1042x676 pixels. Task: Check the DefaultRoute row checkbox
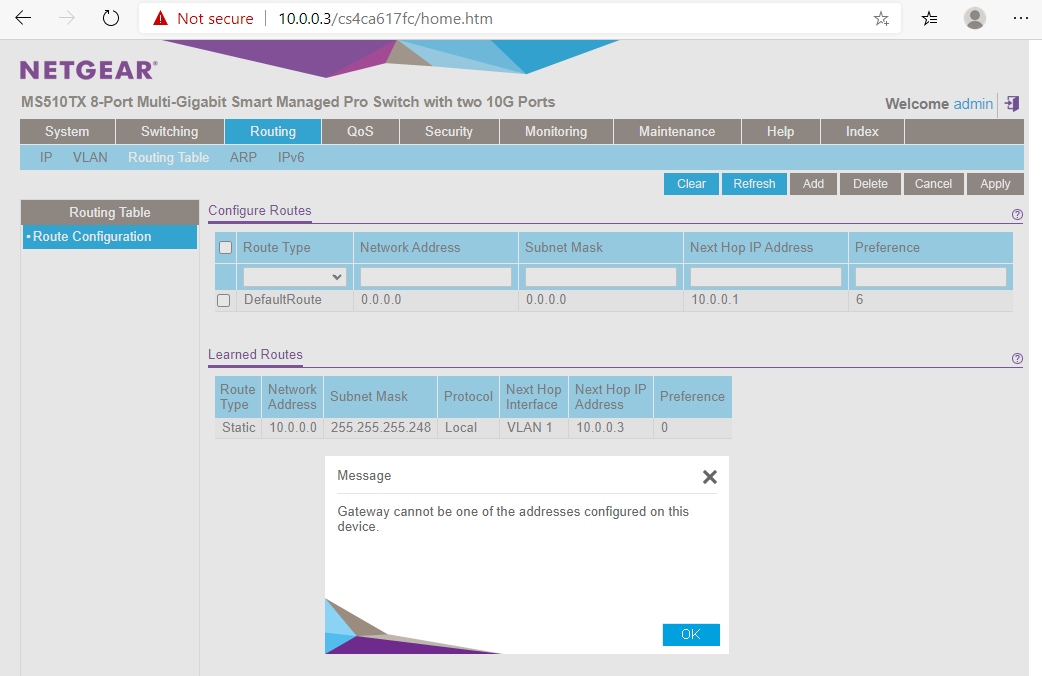(x=224, y=300)
